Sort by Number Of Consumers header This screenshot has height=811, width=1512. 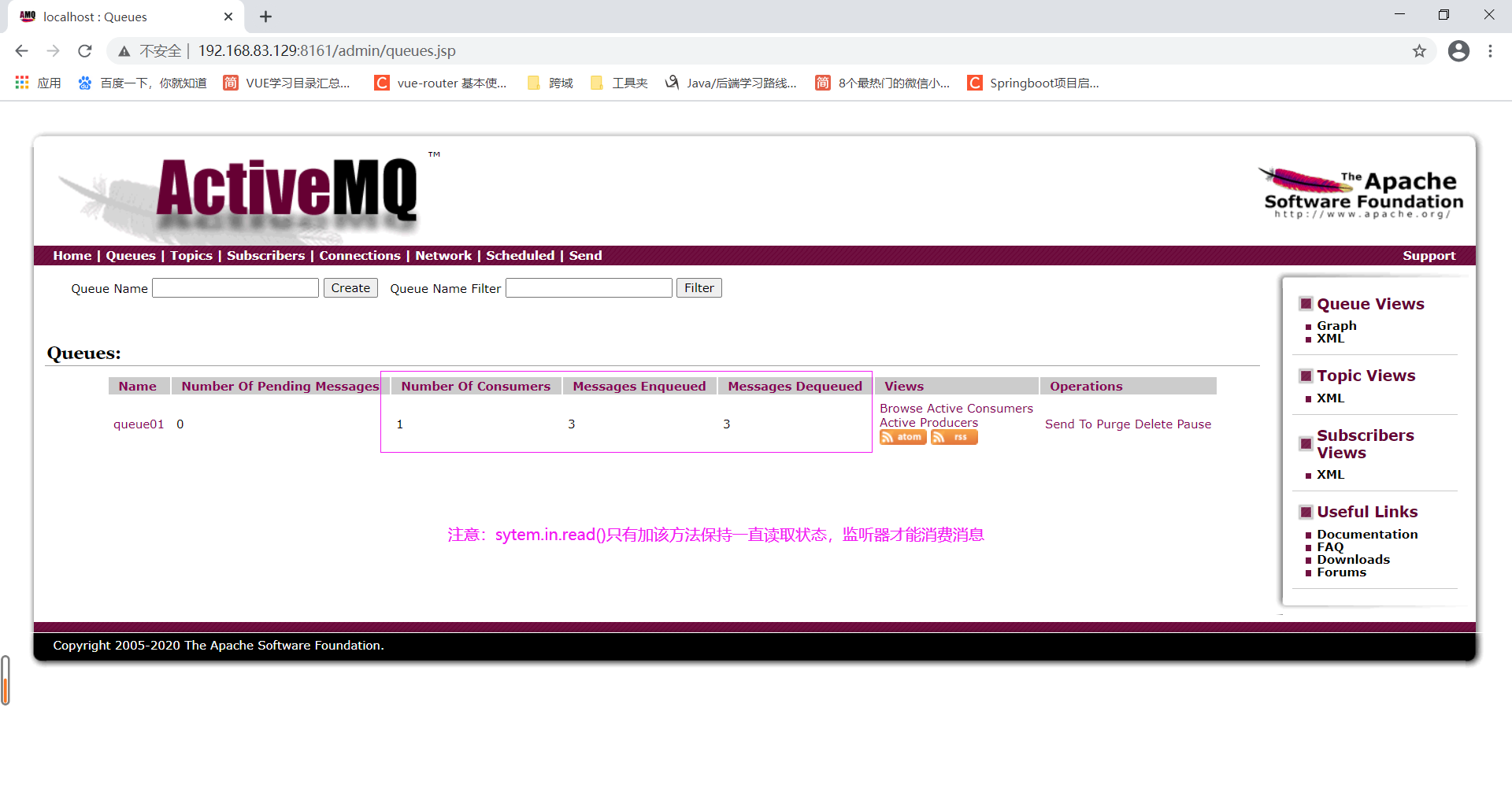pyautogui.click(x=476, y=387)
